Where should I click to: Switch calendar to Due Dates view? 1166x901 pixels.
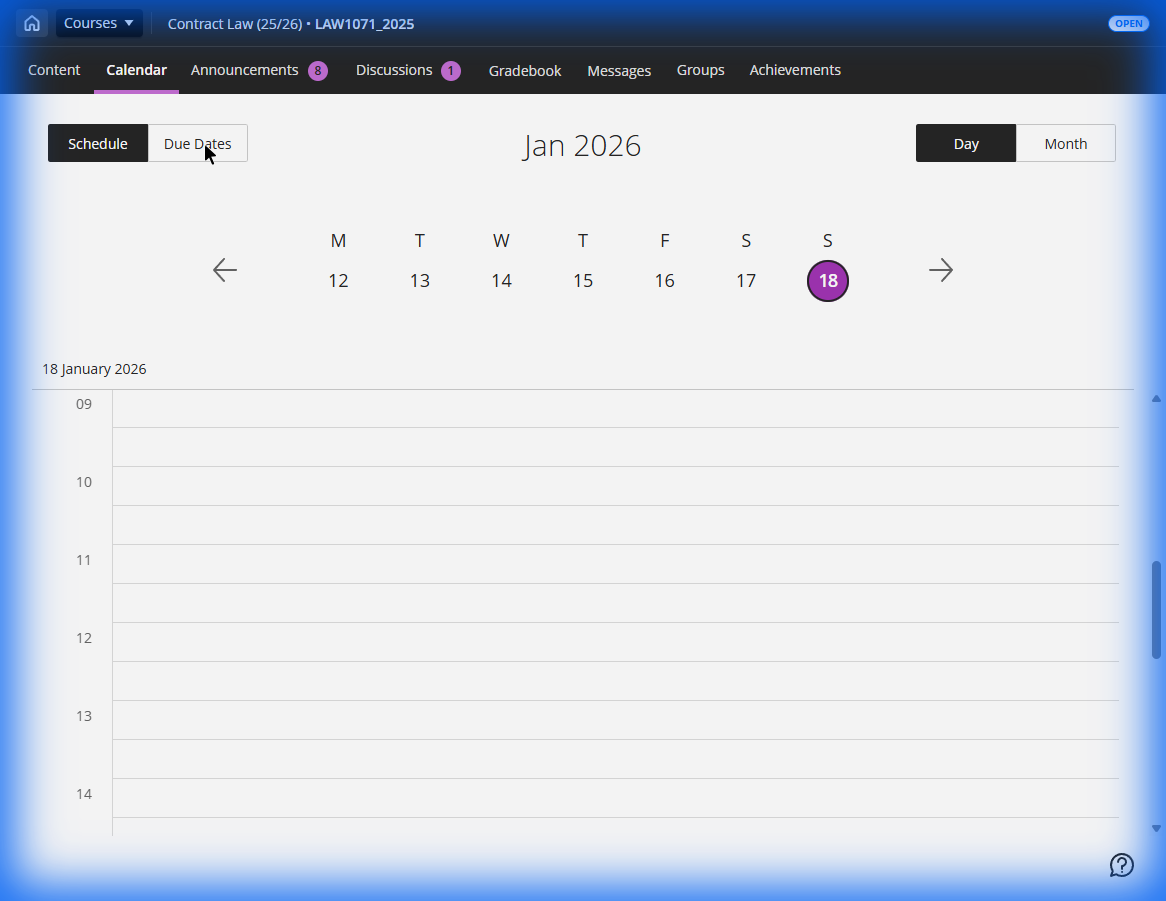(x=197, y=143)
